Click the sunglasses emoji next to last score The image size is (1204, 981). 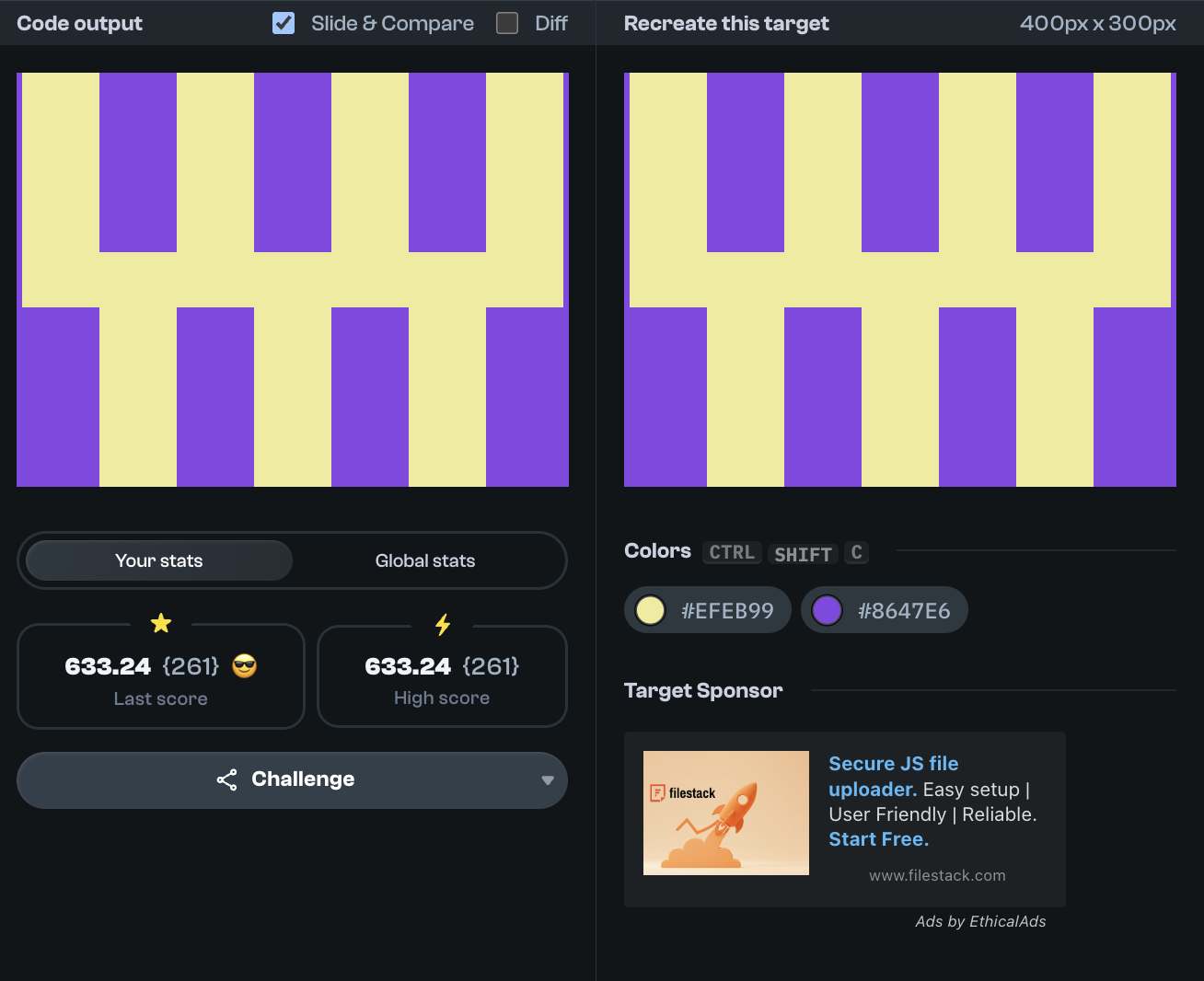pos(245,666)
